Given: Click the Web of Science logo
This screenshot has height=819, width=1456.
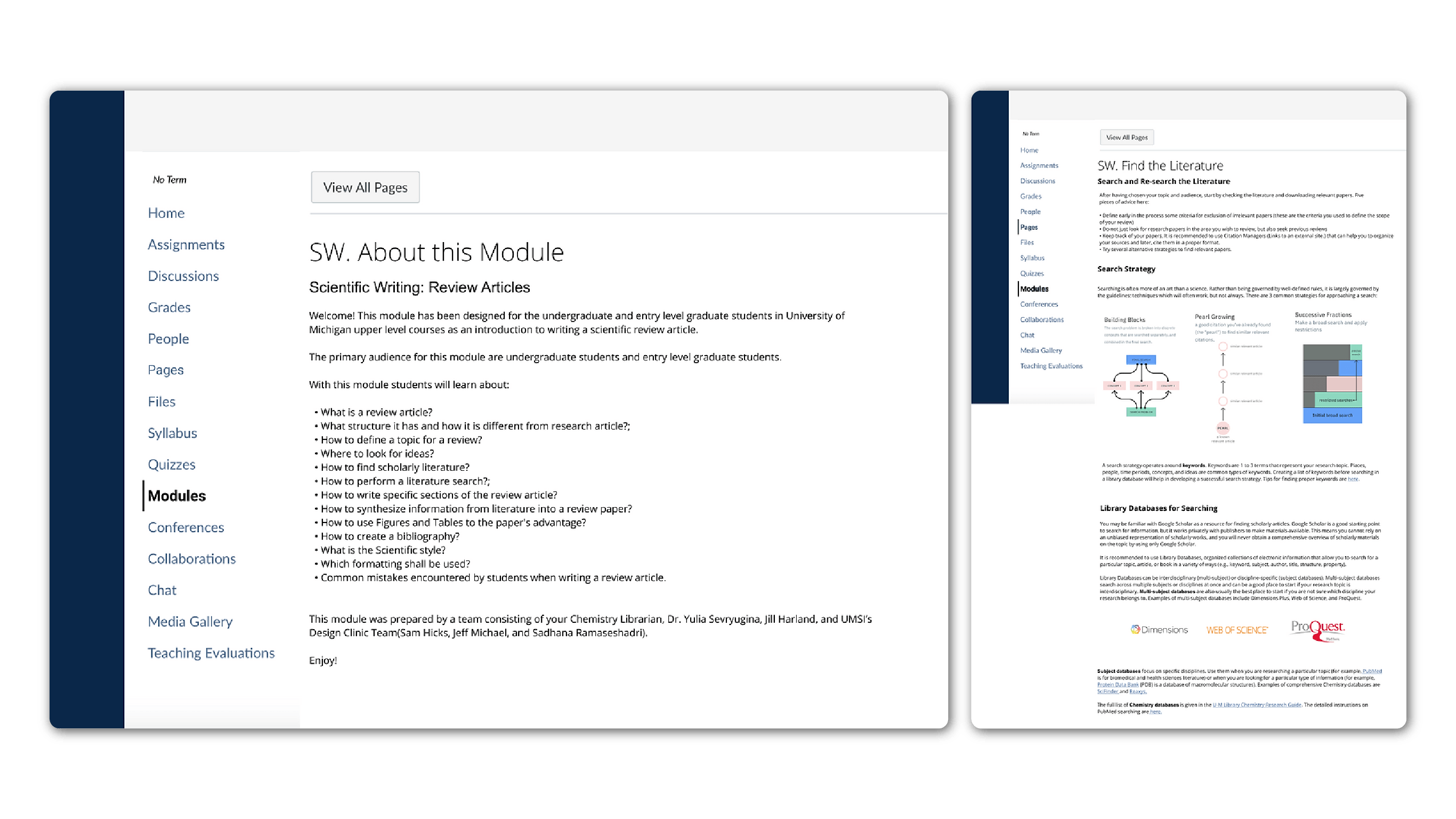Looking at the screenshot, I should pyautogui.click(x=1237, y=630).
